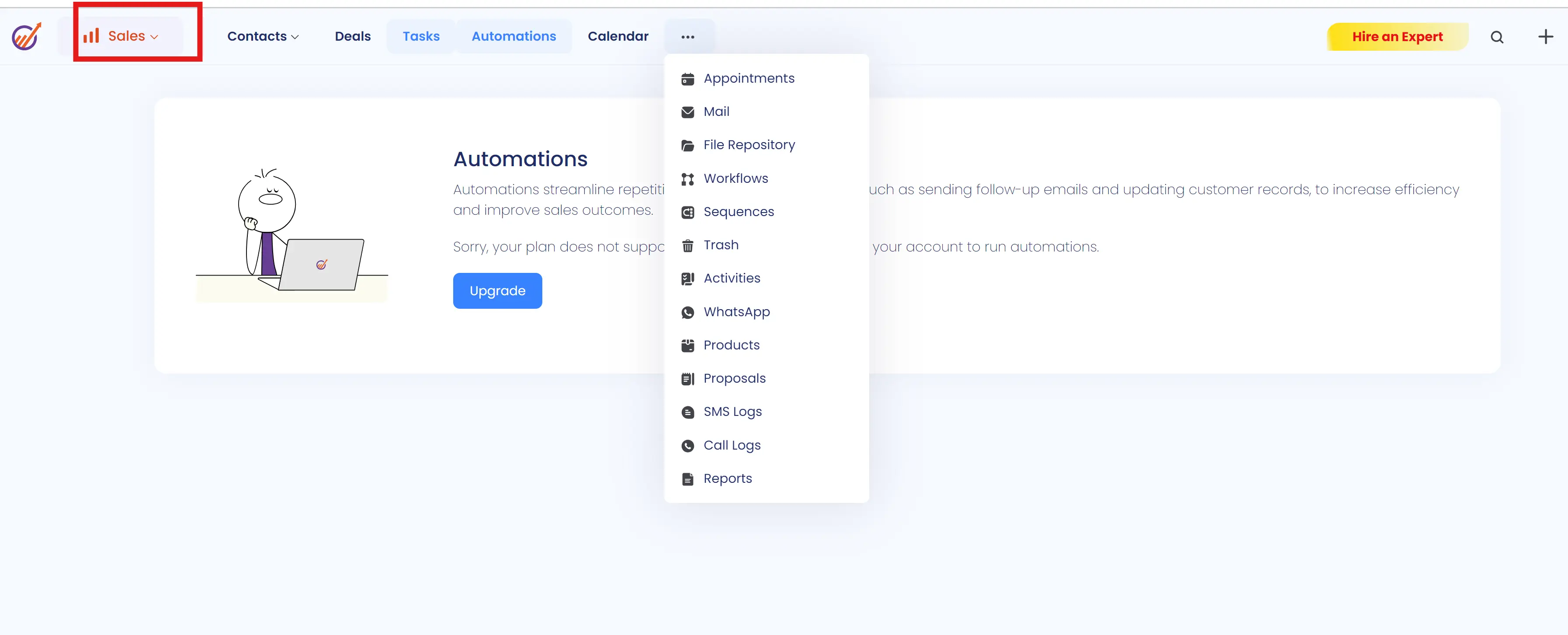Click the WhatsApp icon in menu
The width and height of the screenshot is (1568, 635).
point(687,313)
